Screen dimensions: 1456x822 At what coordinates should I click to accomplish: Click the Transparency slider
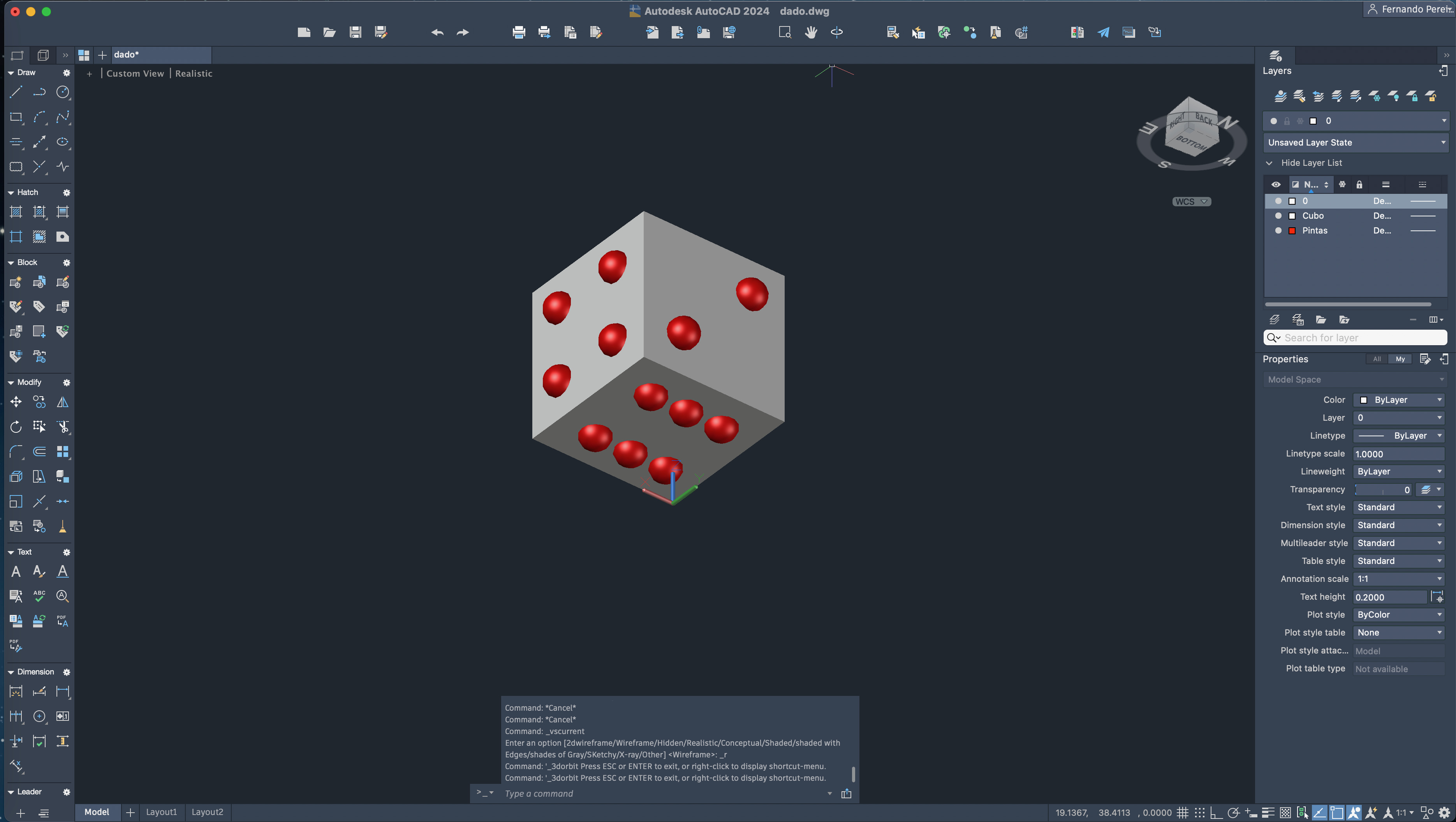tap(1383, 490)
